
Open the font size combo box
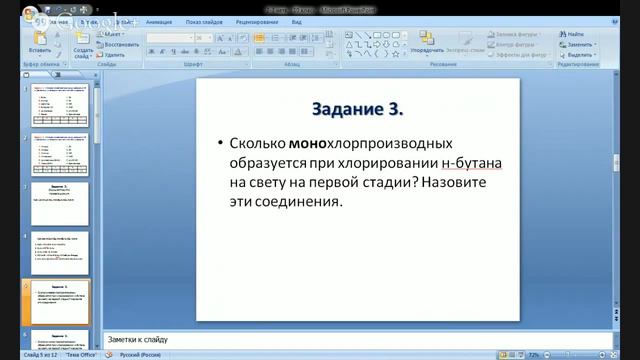tap(204, 38)
